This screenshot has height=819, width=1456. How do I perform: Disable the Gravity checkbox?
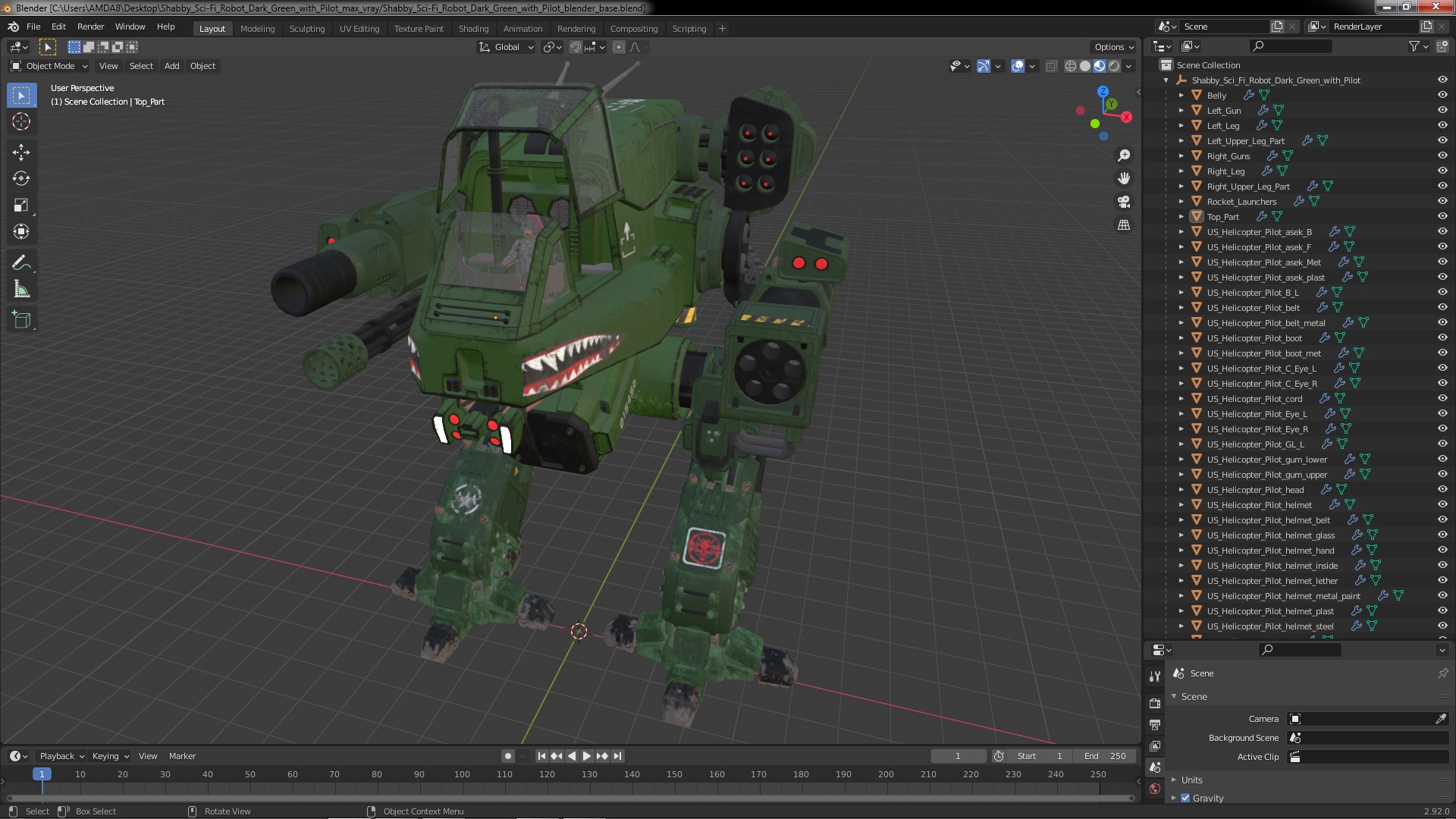[1185, 798]
